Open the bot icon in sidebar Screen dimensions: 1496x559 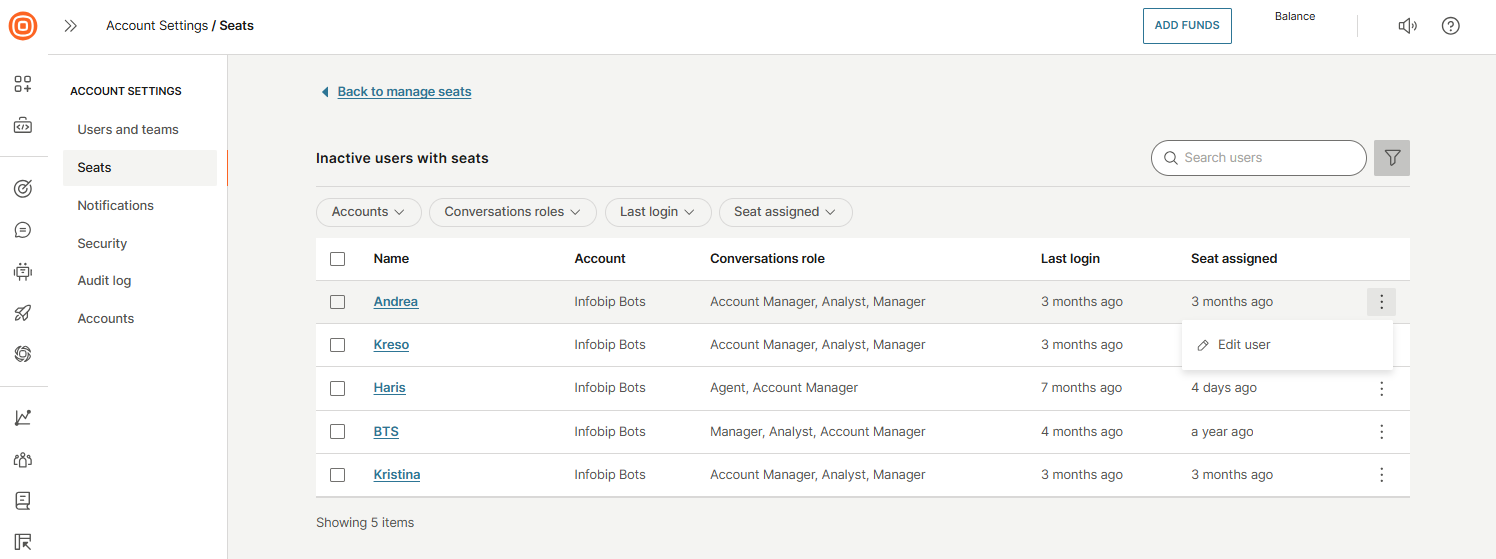tap(23, 271)
